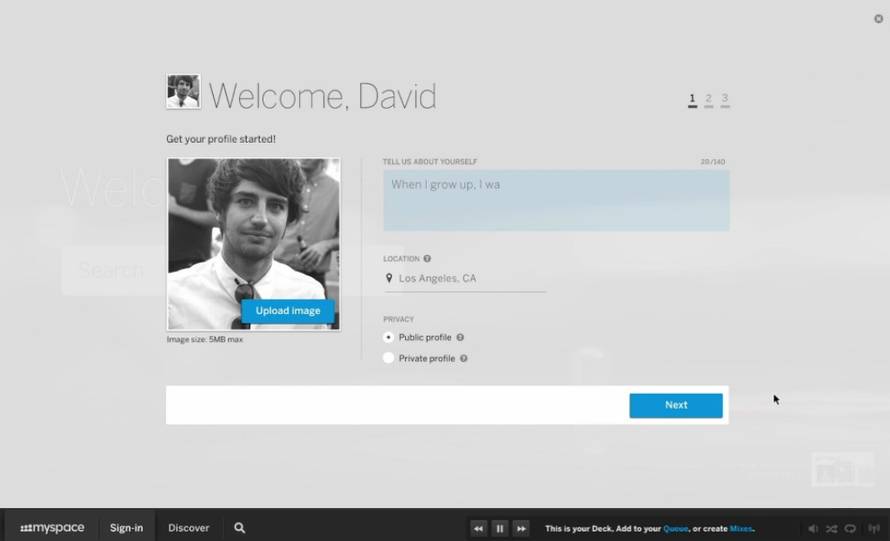Open help icon beside Private profile
This screenshot has height=541, width=890.
[464, 358]
